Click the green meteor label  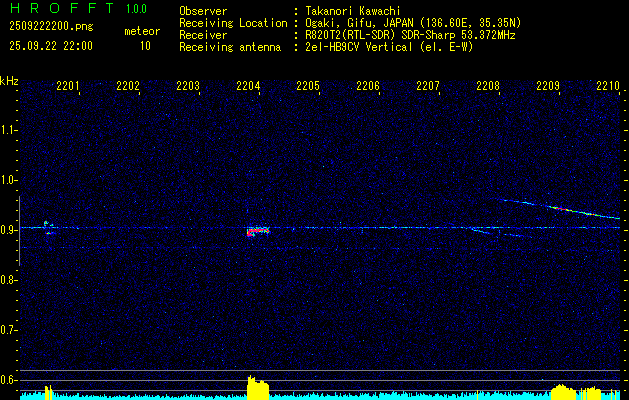coord(142,31)
